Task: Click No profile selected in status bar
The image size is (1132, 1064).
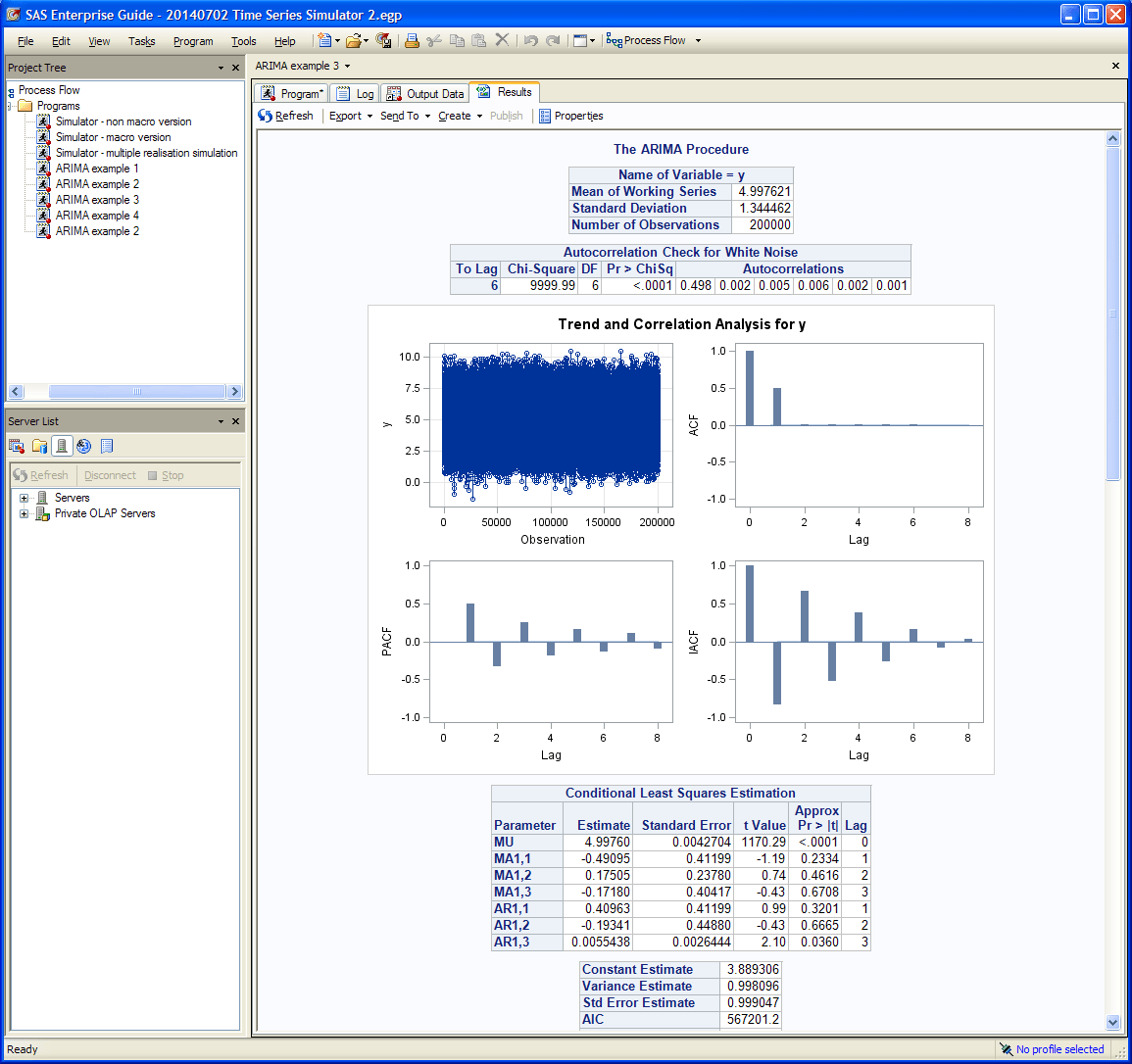Action: pyautogui.click(x=1052, y=1049)
